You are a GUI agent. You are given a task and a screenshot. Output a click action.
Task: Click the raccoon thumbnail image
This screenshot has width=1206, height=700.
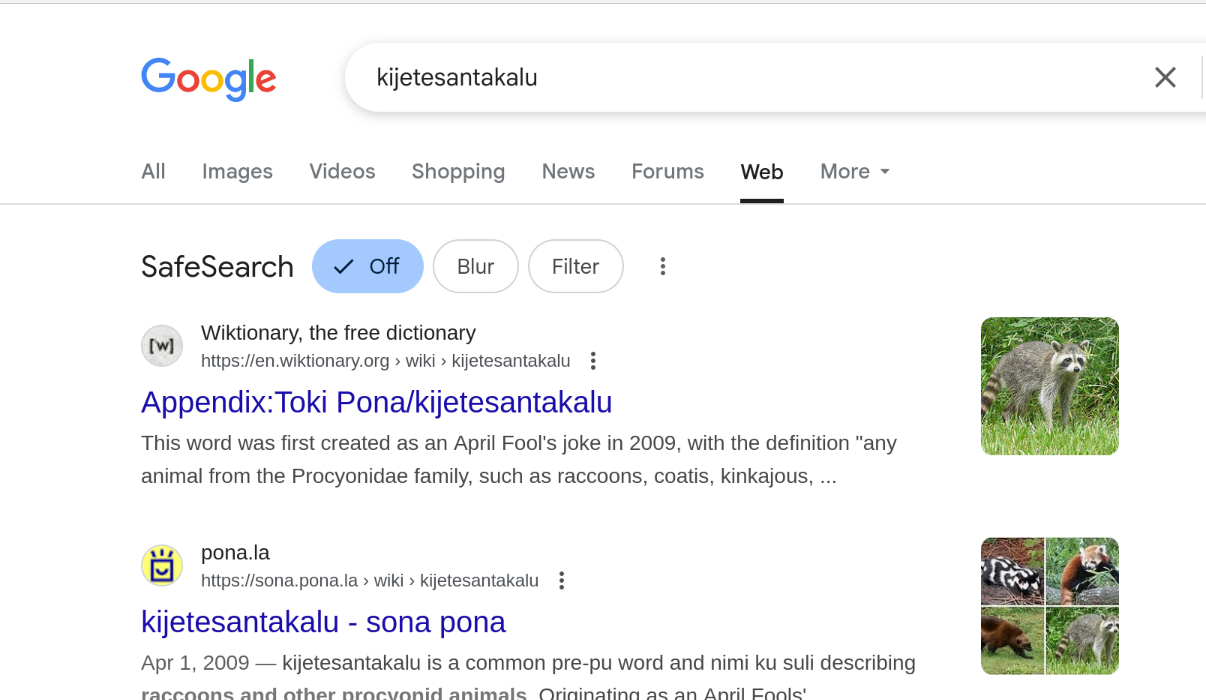coord(1050,386)
